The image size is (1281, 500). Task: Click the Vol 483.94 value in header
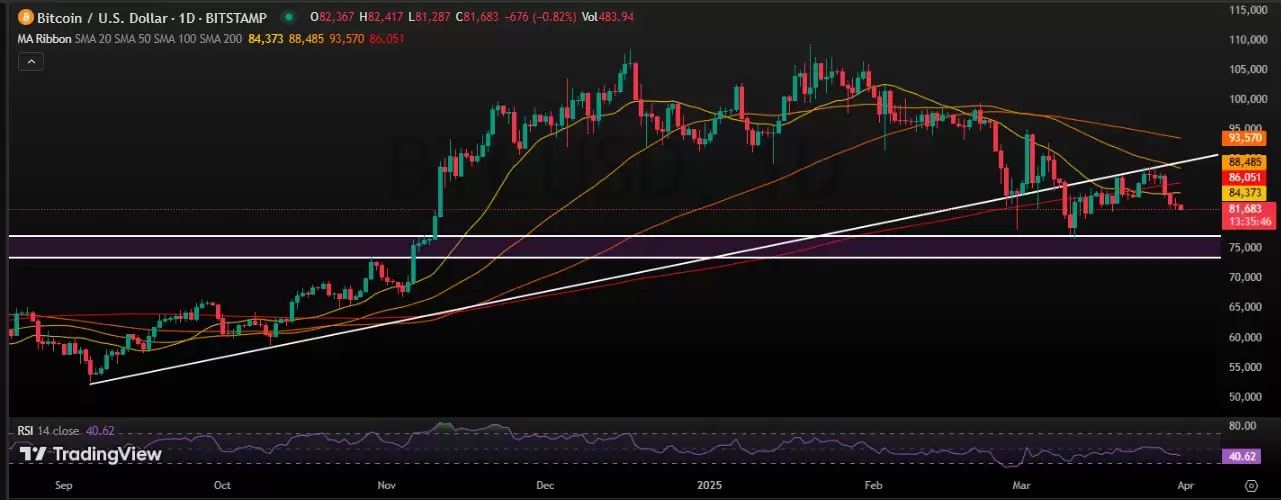pyautogui.click(x=608, y=17)
